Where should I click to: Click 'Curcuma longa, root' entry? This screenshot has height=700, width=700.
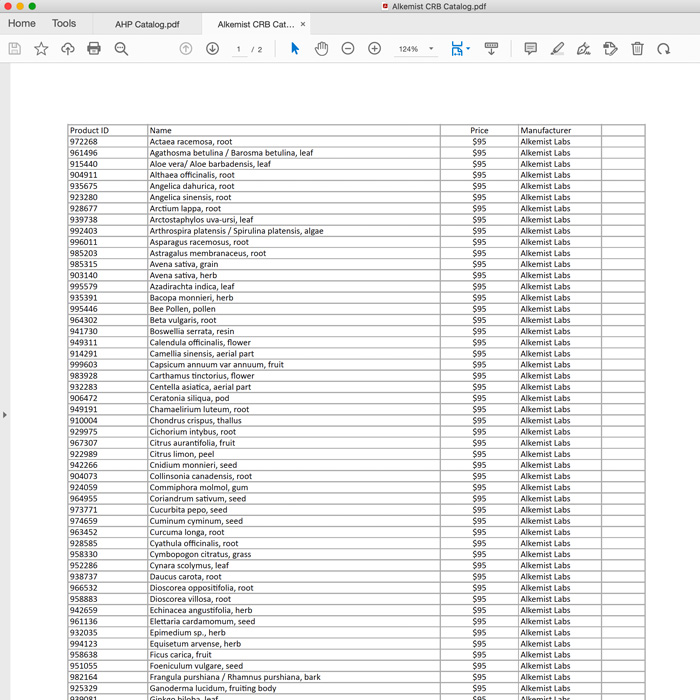[x=187, y=532]
